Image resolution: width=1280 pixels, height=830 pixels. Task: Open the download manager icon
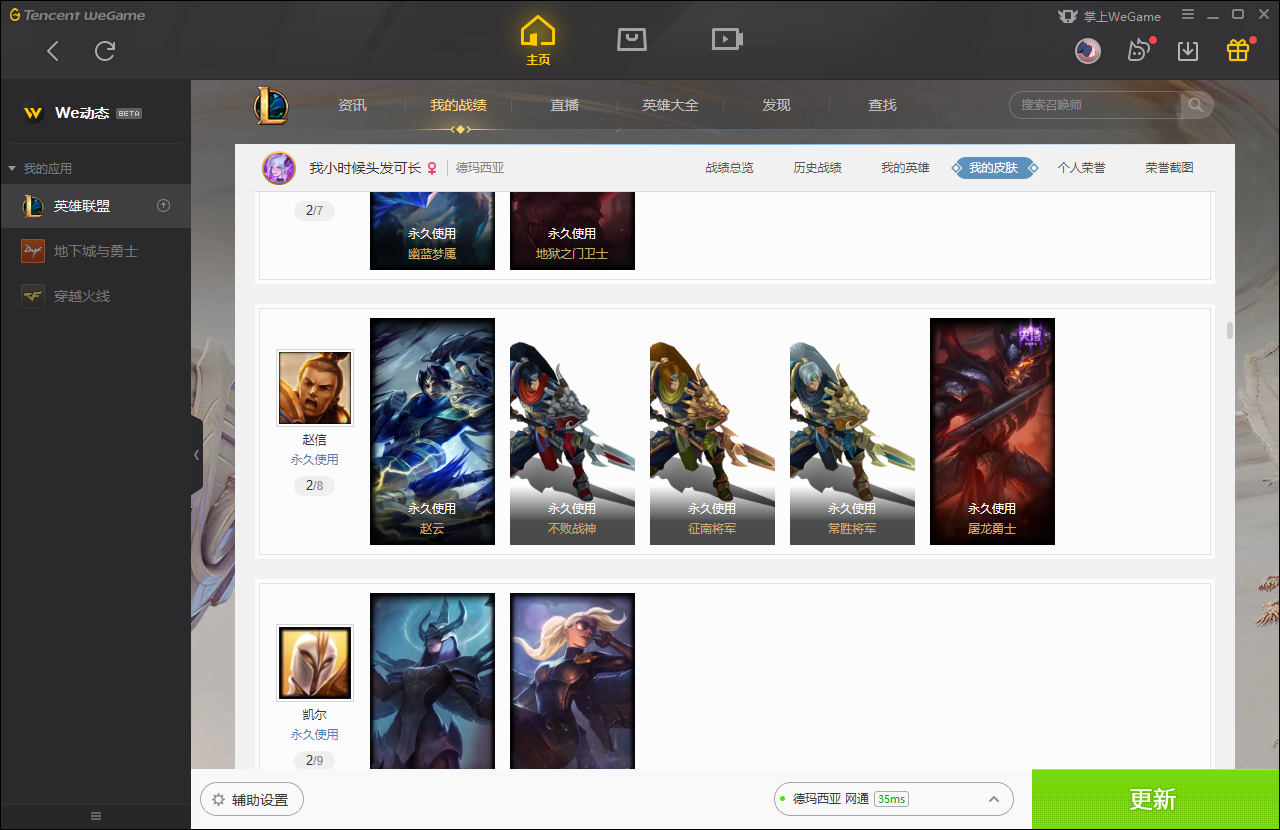click(1188, 51)
